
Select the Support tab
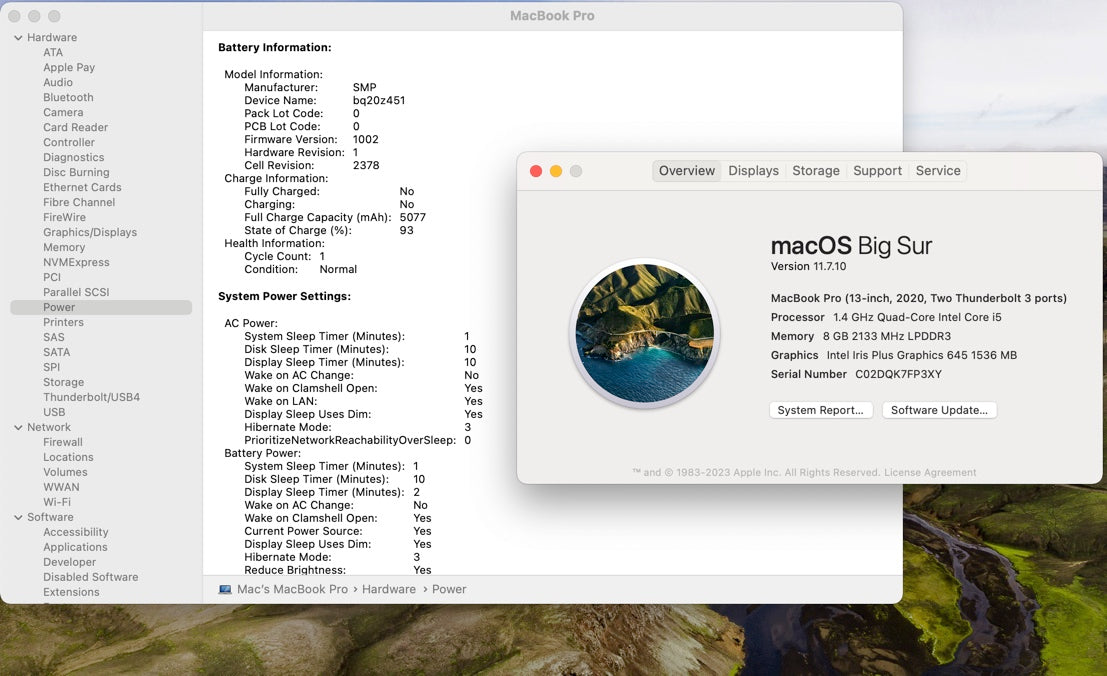tap(877, 171)
